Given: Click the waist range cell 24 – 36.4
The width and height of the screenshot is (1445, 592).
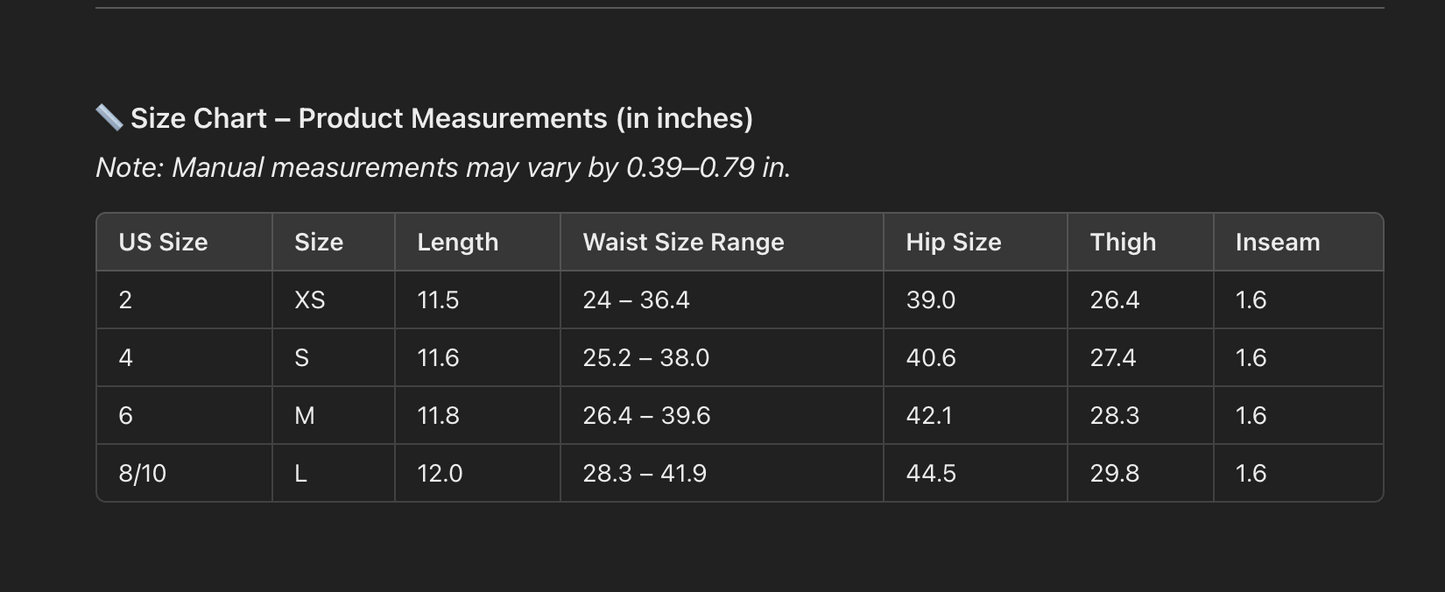Looking at the screenshot, I should pyautogui.click(x=636, y=300).
